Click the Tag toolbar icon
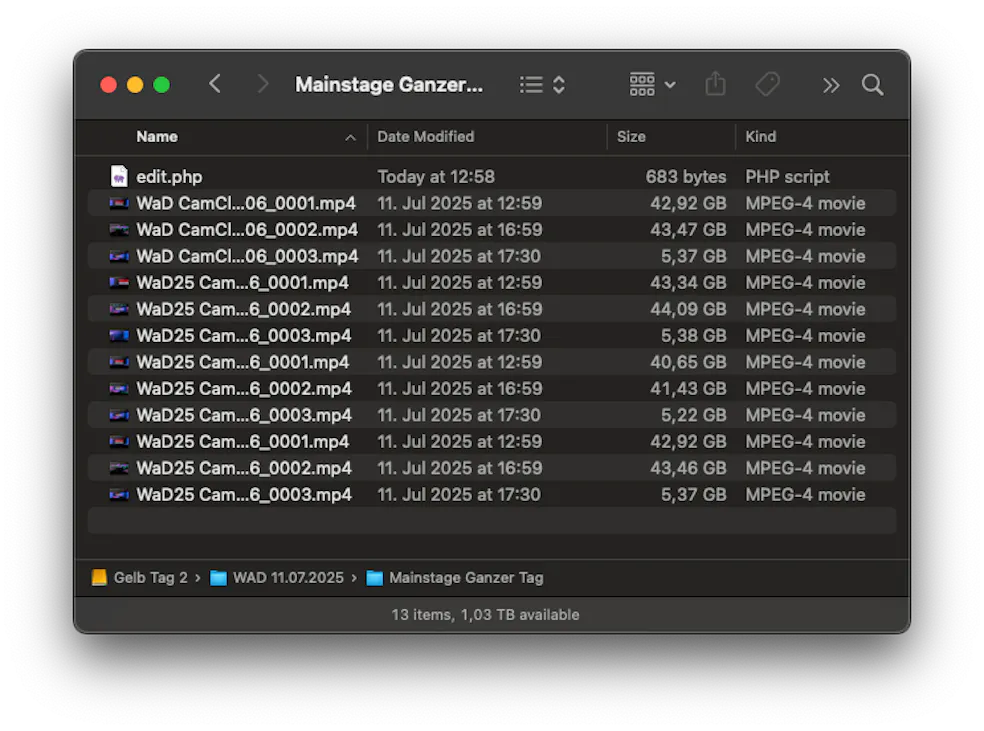Viewport: 984px width, 731px height. 767,84
